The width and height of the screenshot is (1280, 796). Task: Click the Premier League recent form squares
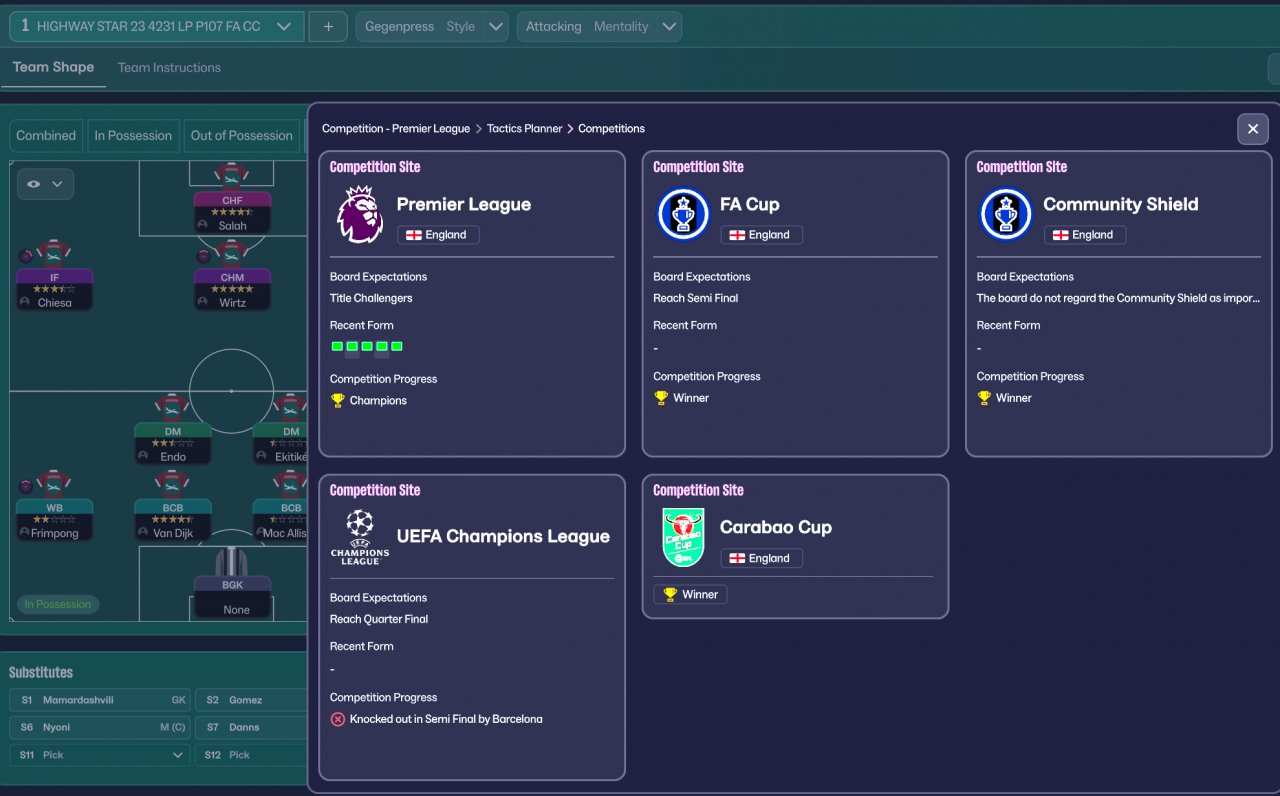367,347
